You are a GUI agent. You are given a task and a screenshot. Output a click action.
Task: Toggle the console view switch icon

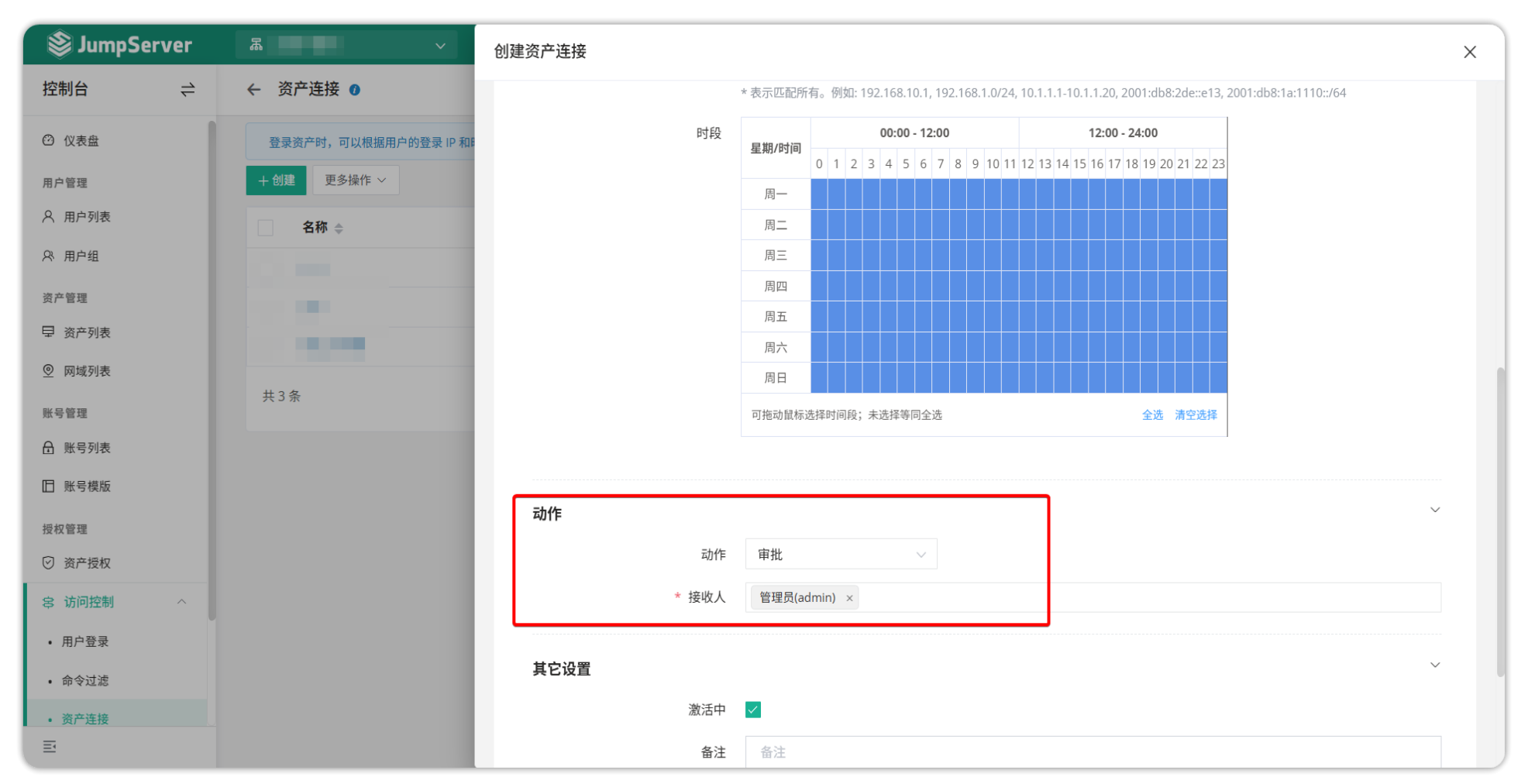click(x=188, y=90)
